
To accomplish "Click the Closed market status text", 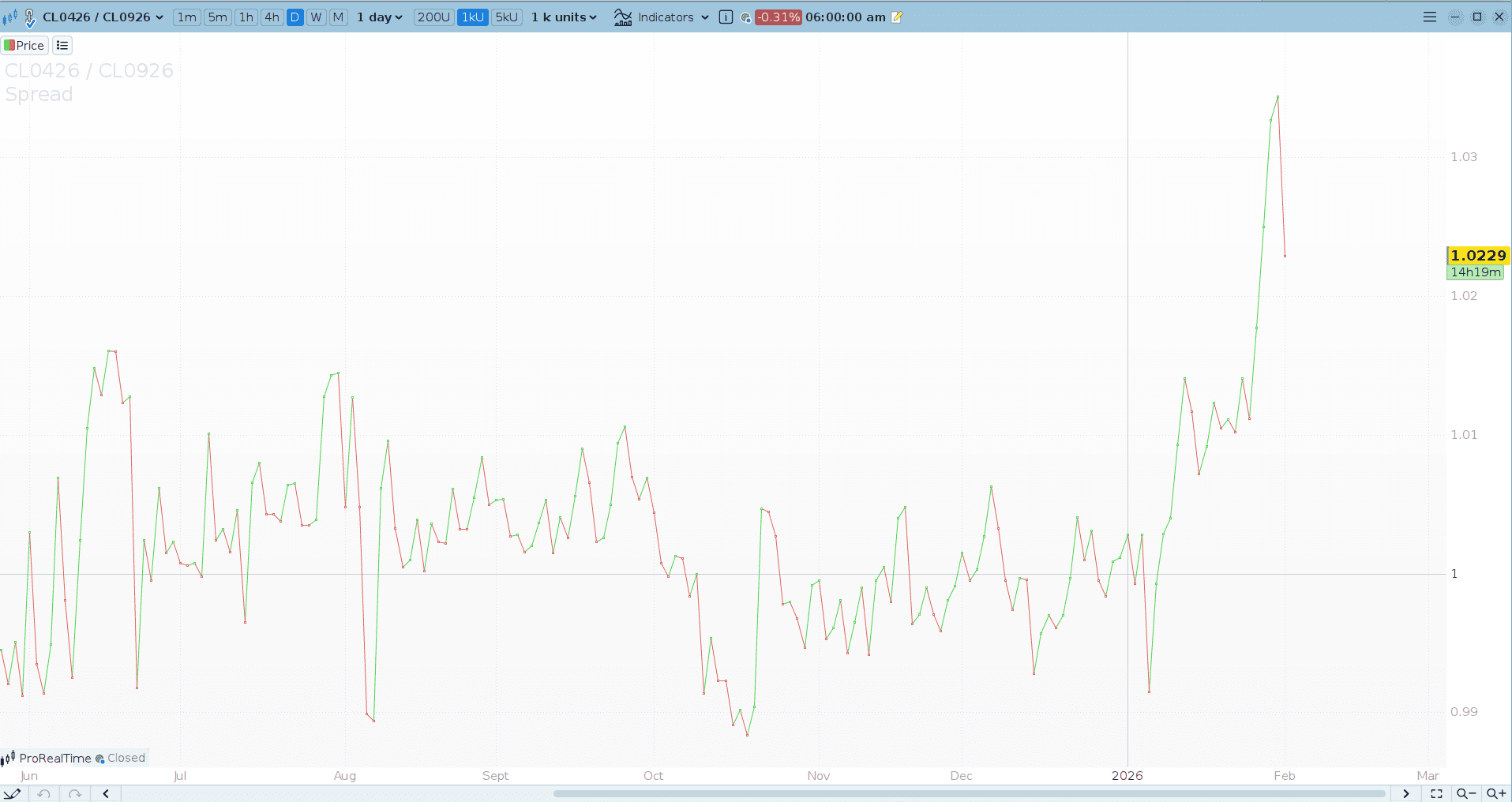I will pyautogui.click(x=126, y=759).
